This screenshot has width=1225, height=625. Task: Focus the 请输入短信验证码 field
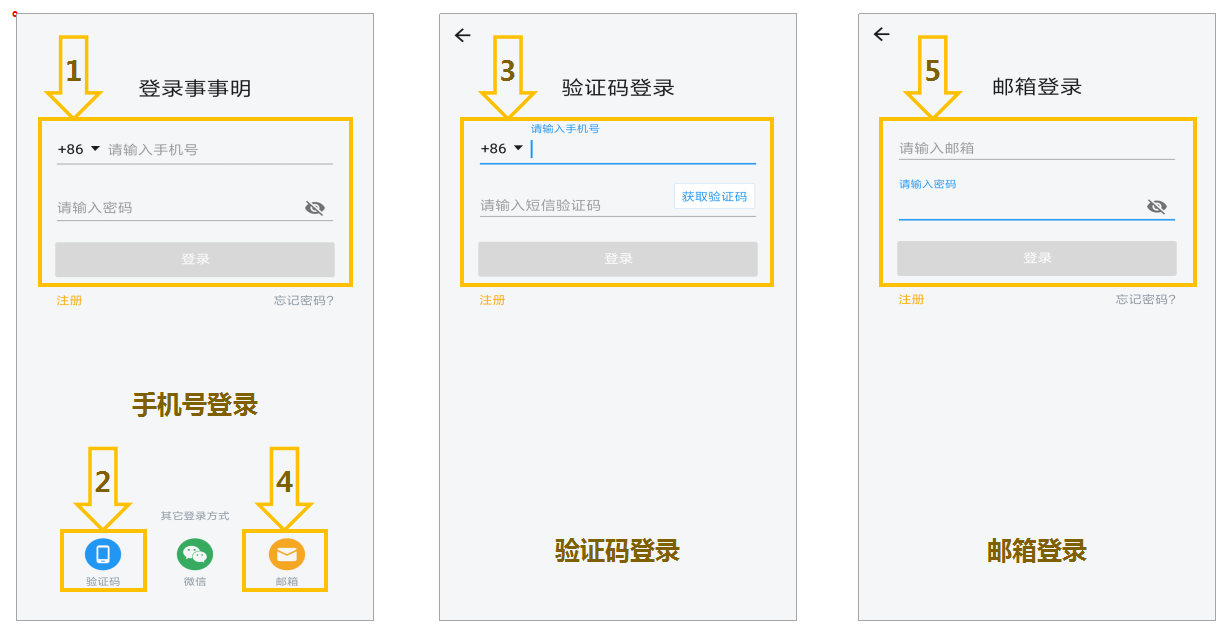pyautogui.click(x=575, y=205)
